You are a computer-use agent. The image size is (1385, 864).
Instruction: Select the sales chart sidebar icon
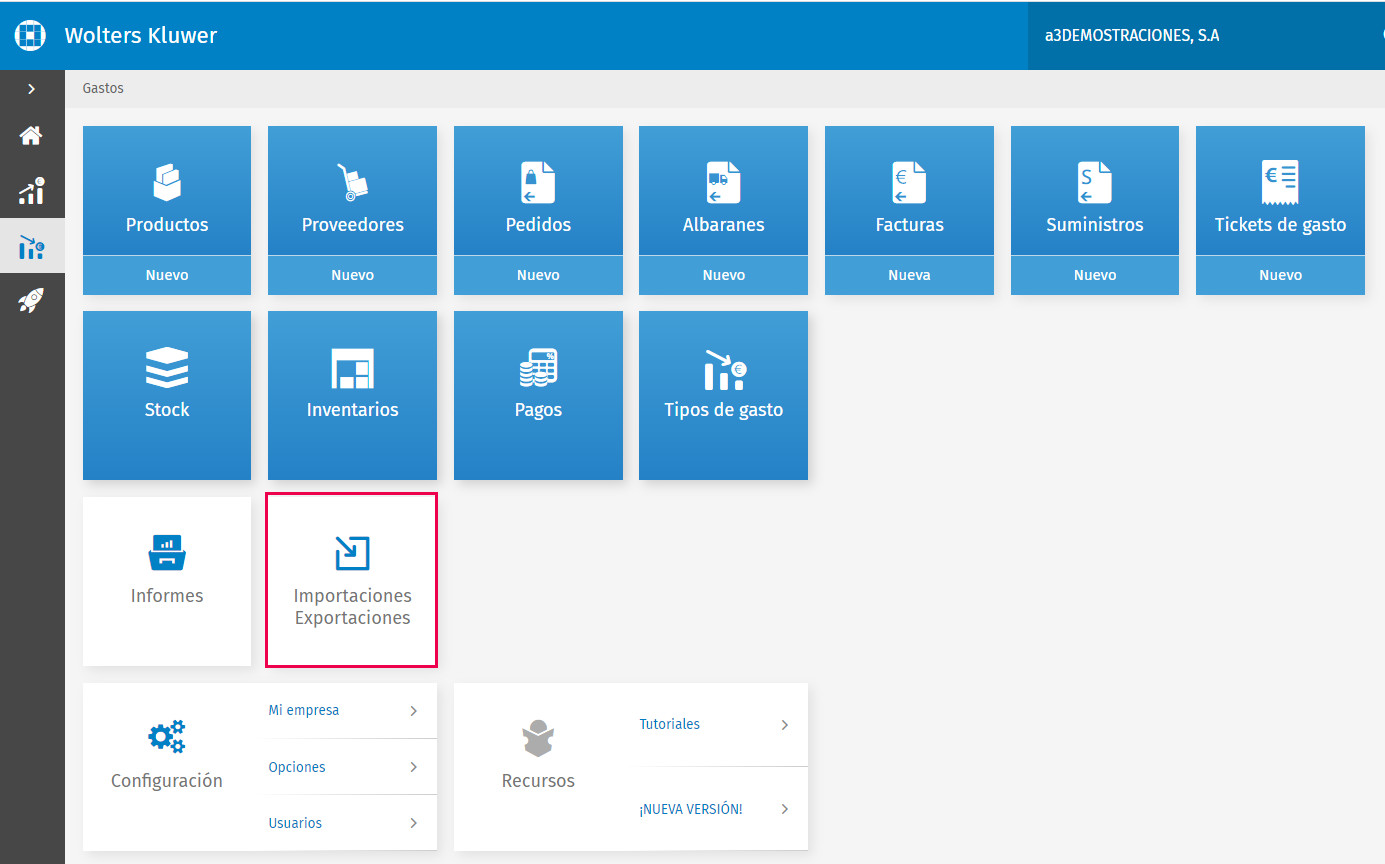point(31,191)
